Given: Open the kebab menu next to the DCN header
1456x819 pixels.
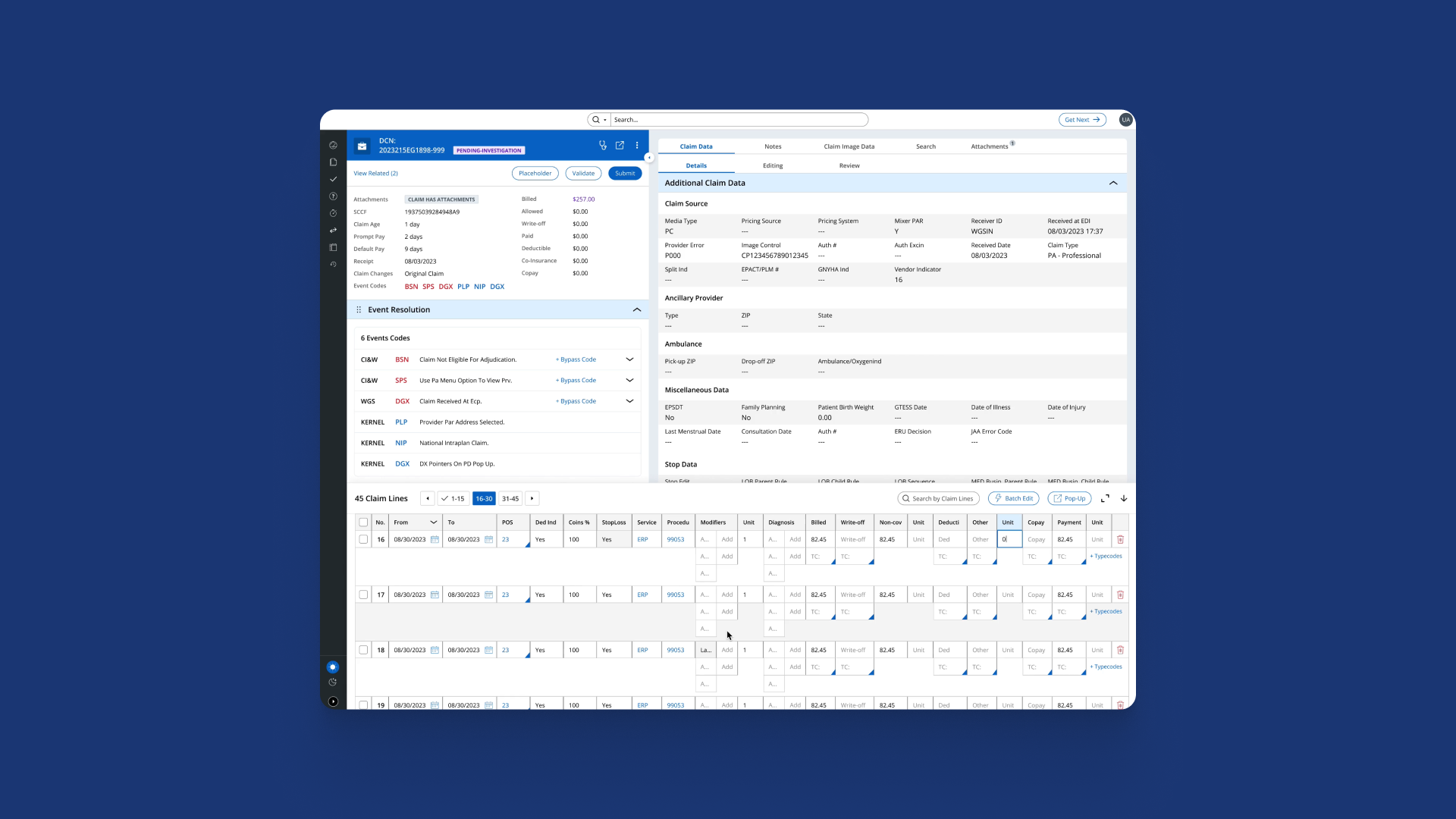Looking at the screenshot, I should 637,146.
